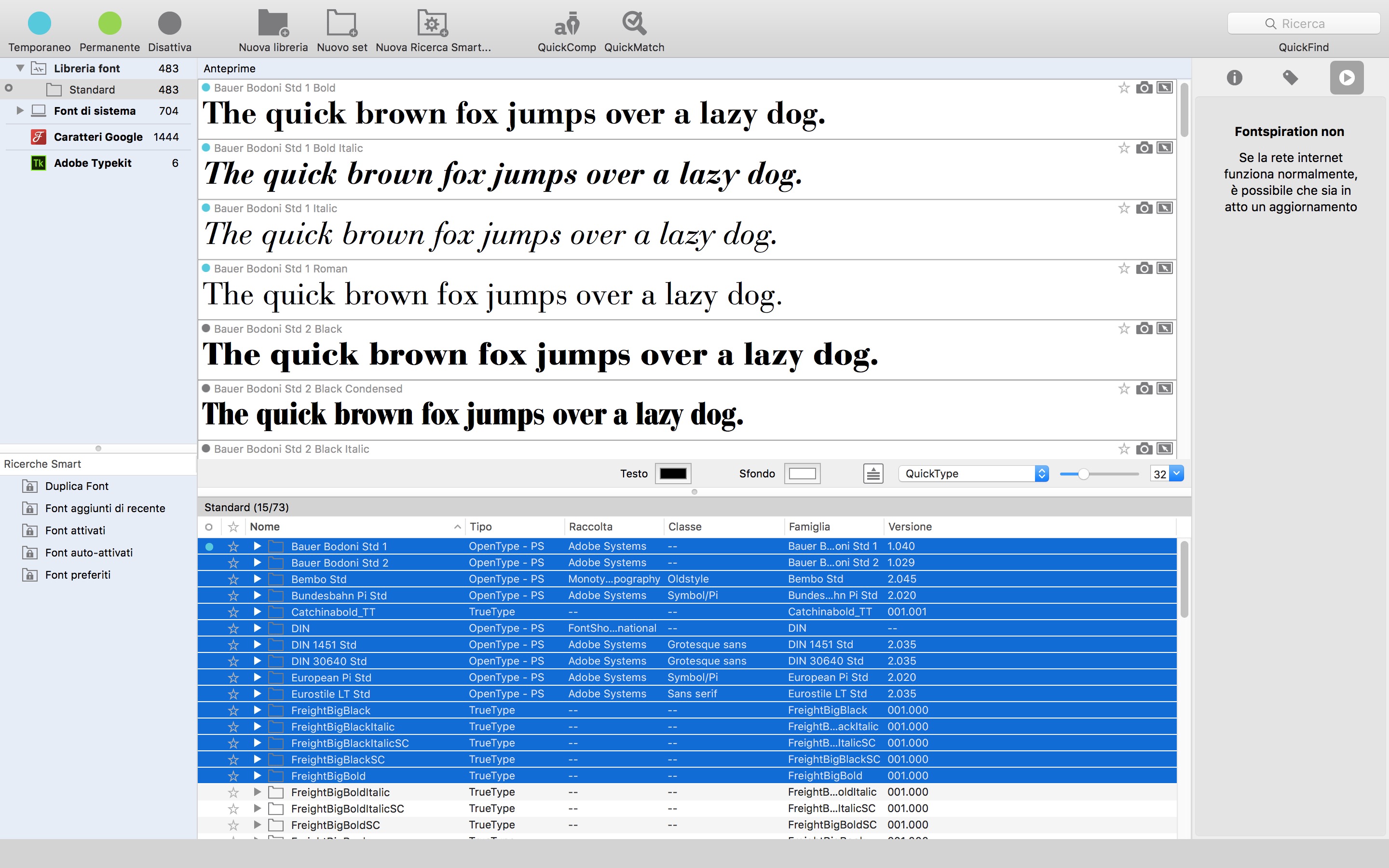Open the Font preferiti smart search
Screen dimensions: 1389x868
coord(78,575)
